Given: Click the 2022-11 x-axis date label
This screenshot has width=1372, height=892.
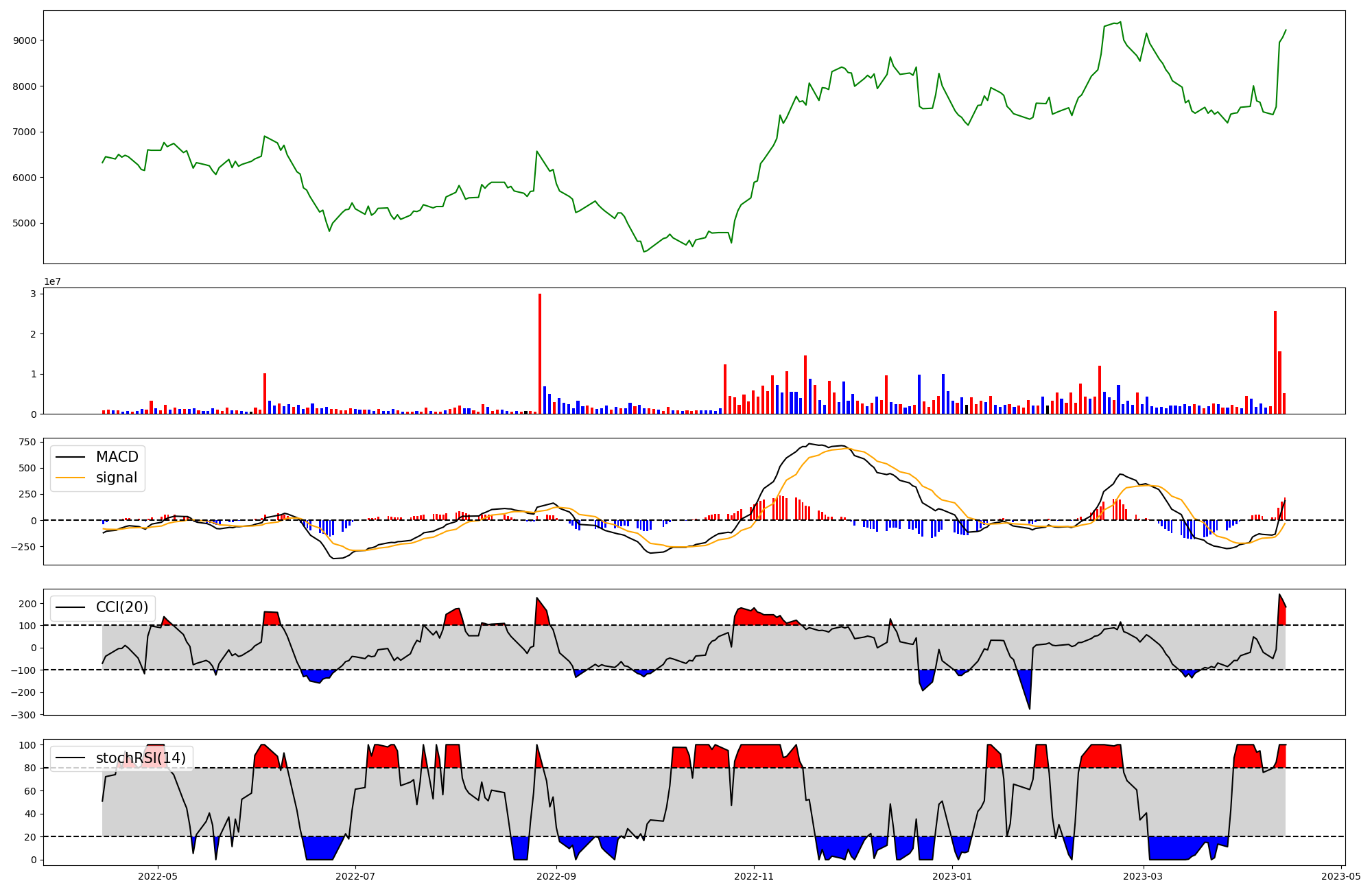Looking at the screenshot, I should coord(754,876).
